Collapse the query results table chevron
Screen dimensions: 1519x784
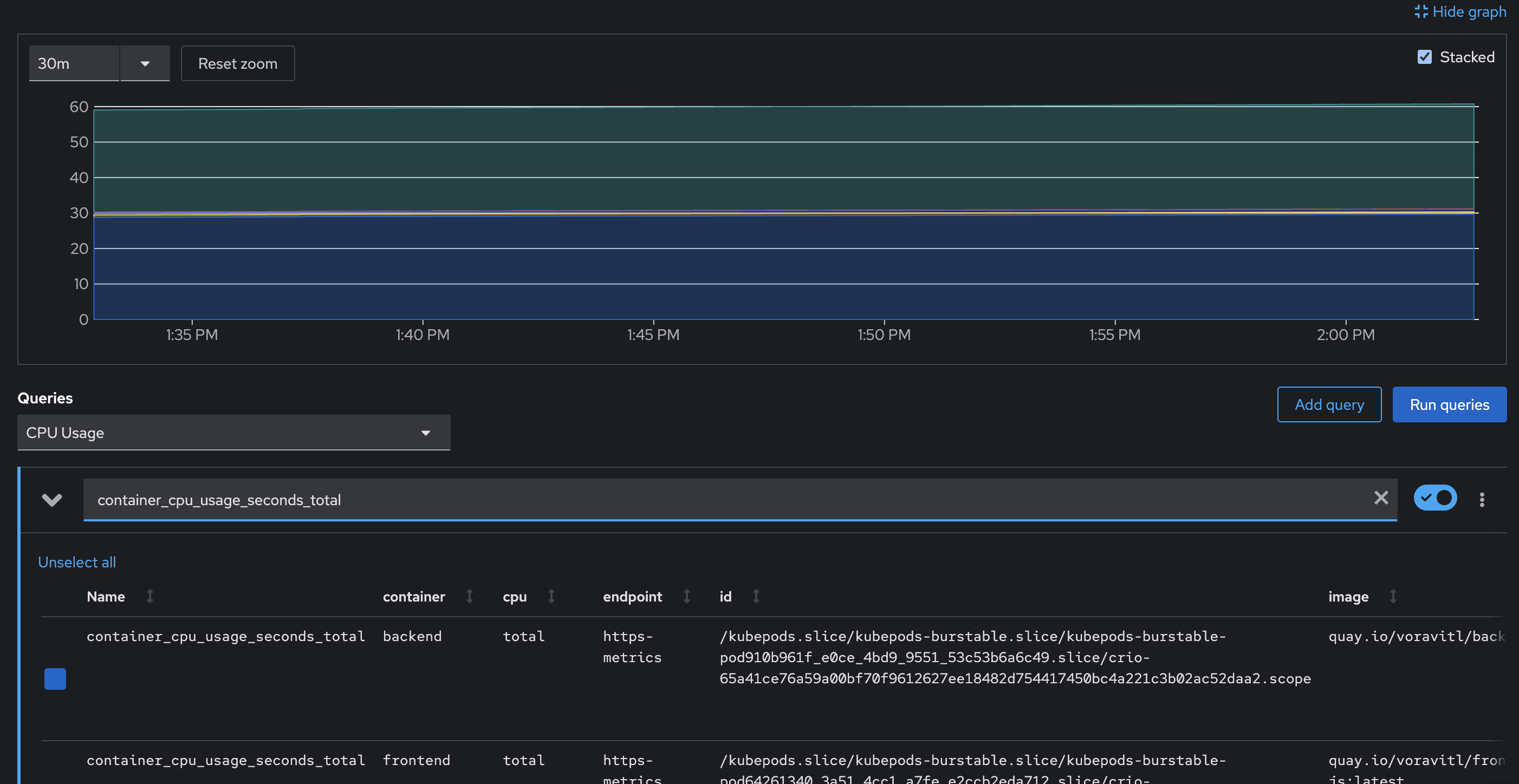(x=52, y=500)
